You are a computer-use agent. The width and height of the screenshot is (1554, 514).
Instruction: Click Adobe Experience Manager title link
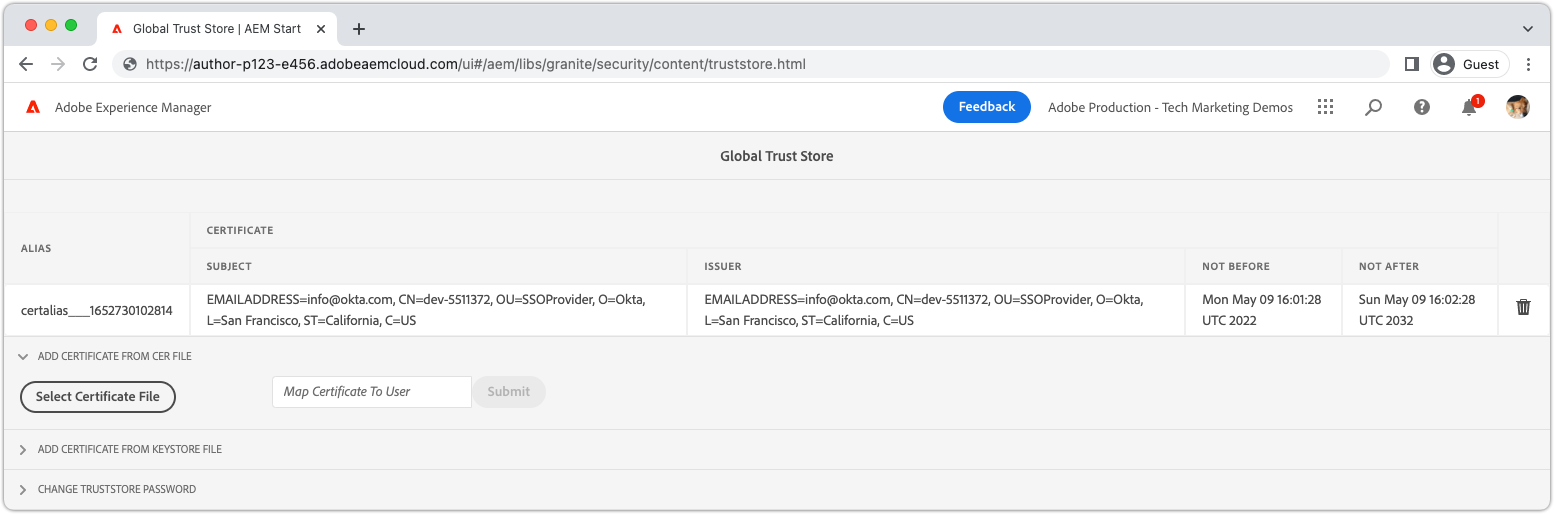(x=133, y=107)
